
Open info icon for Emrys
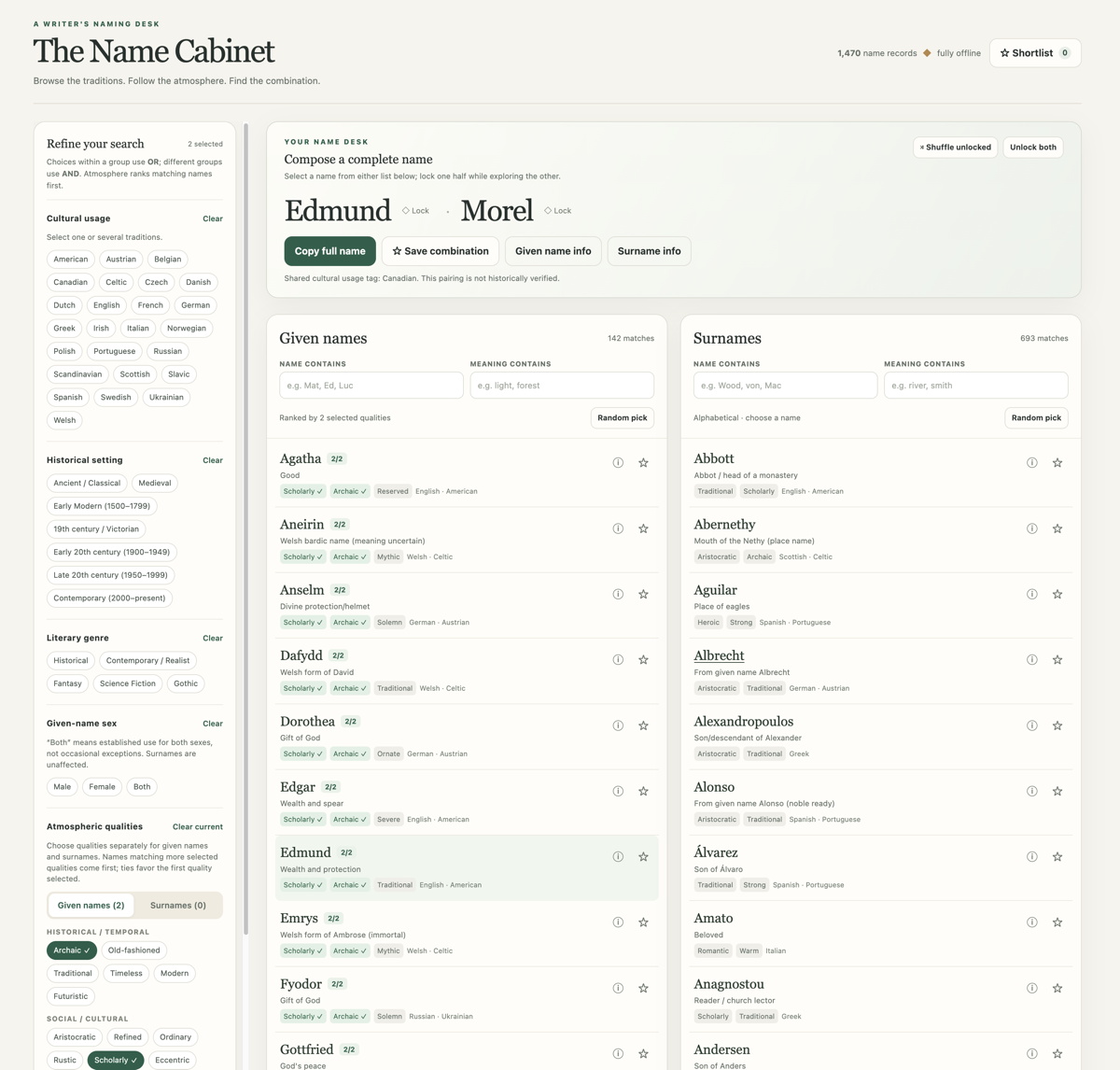tap(618, 922)
